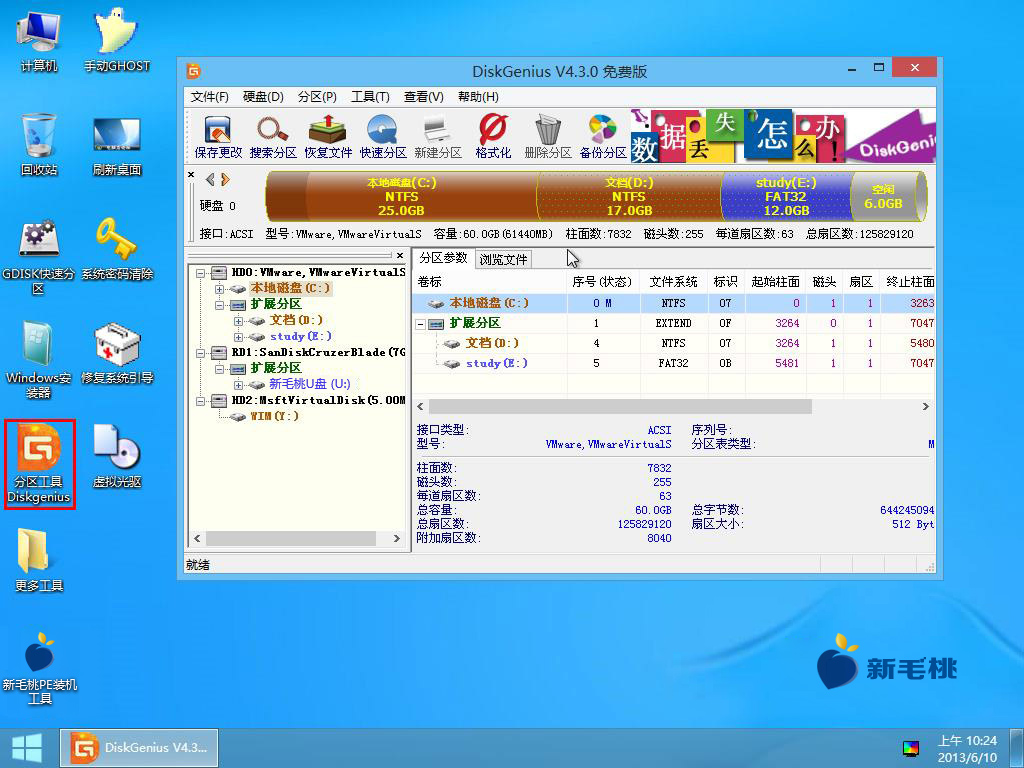This screenshot has height=768, width=1024.
Task: Open the virtual drive (虚拟光驱) desktop icon
Action: pos(117,456)
